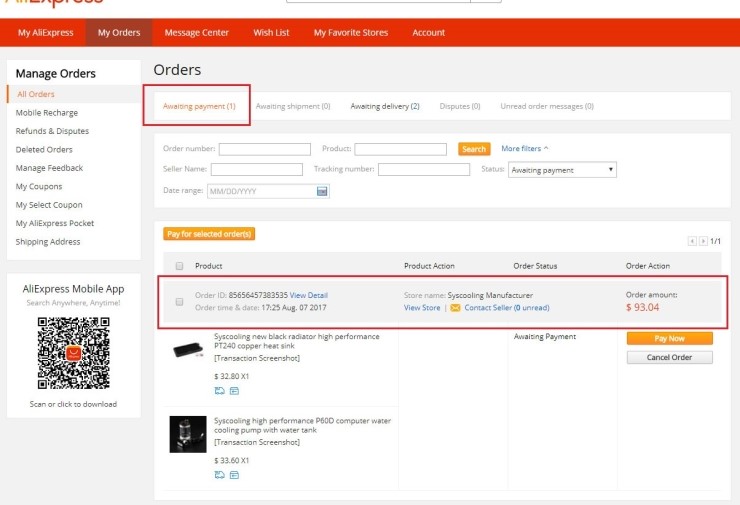Focus the Date range MM/DD/YYYY field
This screenshot has width=740, height=505.
point(269,191)
